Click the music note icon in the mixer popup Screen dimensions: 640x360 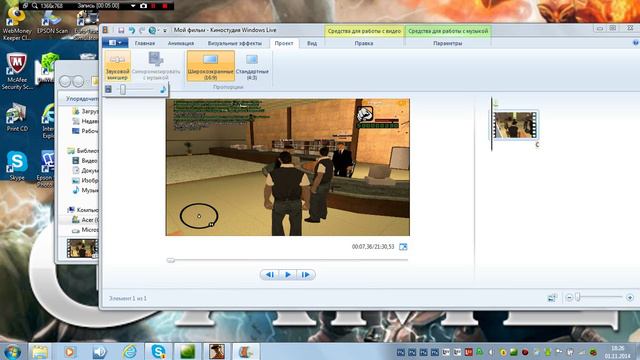pyautogui.click(x=163, y=89)
